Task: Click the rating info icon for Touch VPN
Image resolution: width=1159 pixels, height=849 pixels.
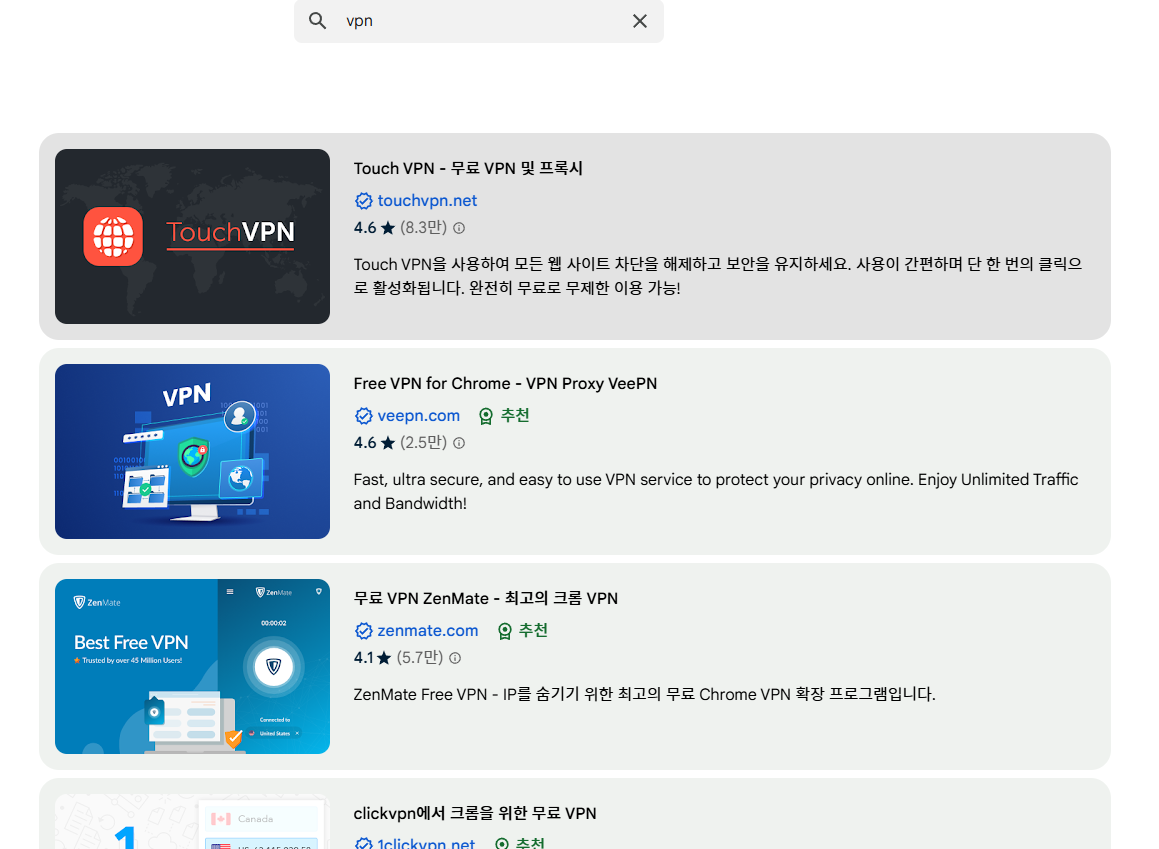Action: [459, 228]
